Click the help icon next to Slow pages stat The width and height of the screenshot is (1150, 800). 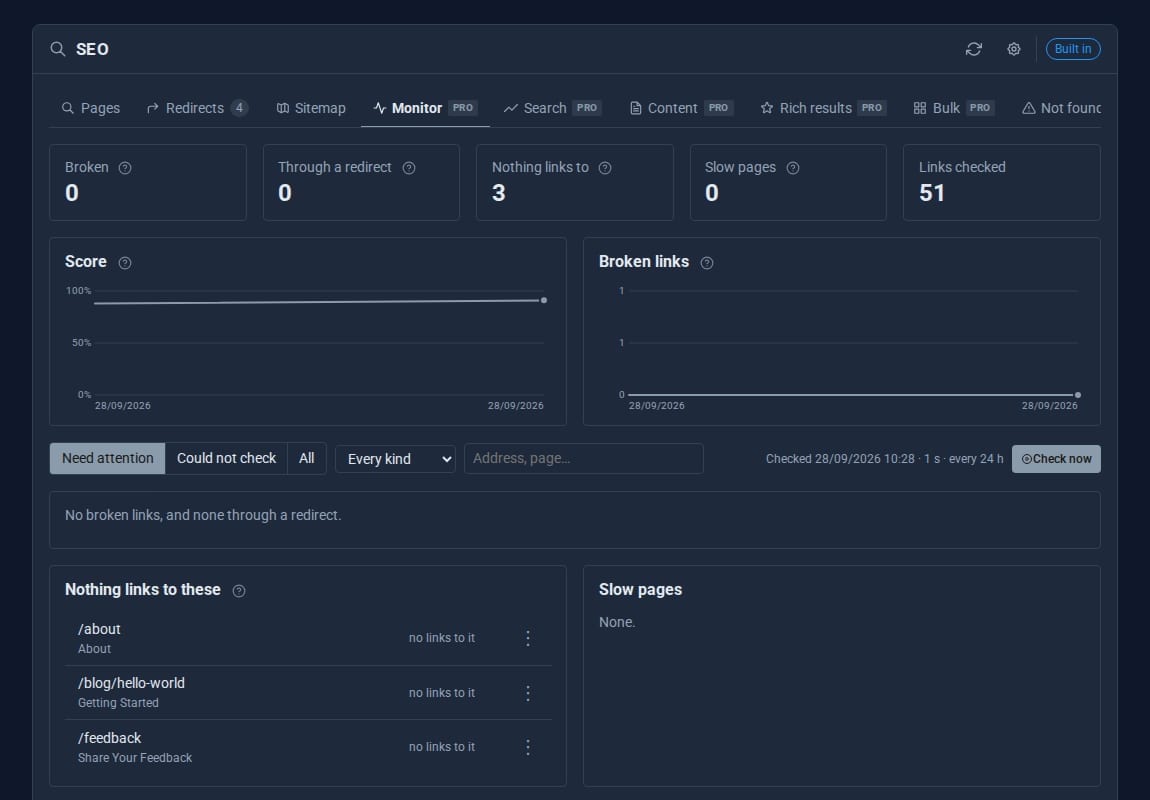pos(793,168)
